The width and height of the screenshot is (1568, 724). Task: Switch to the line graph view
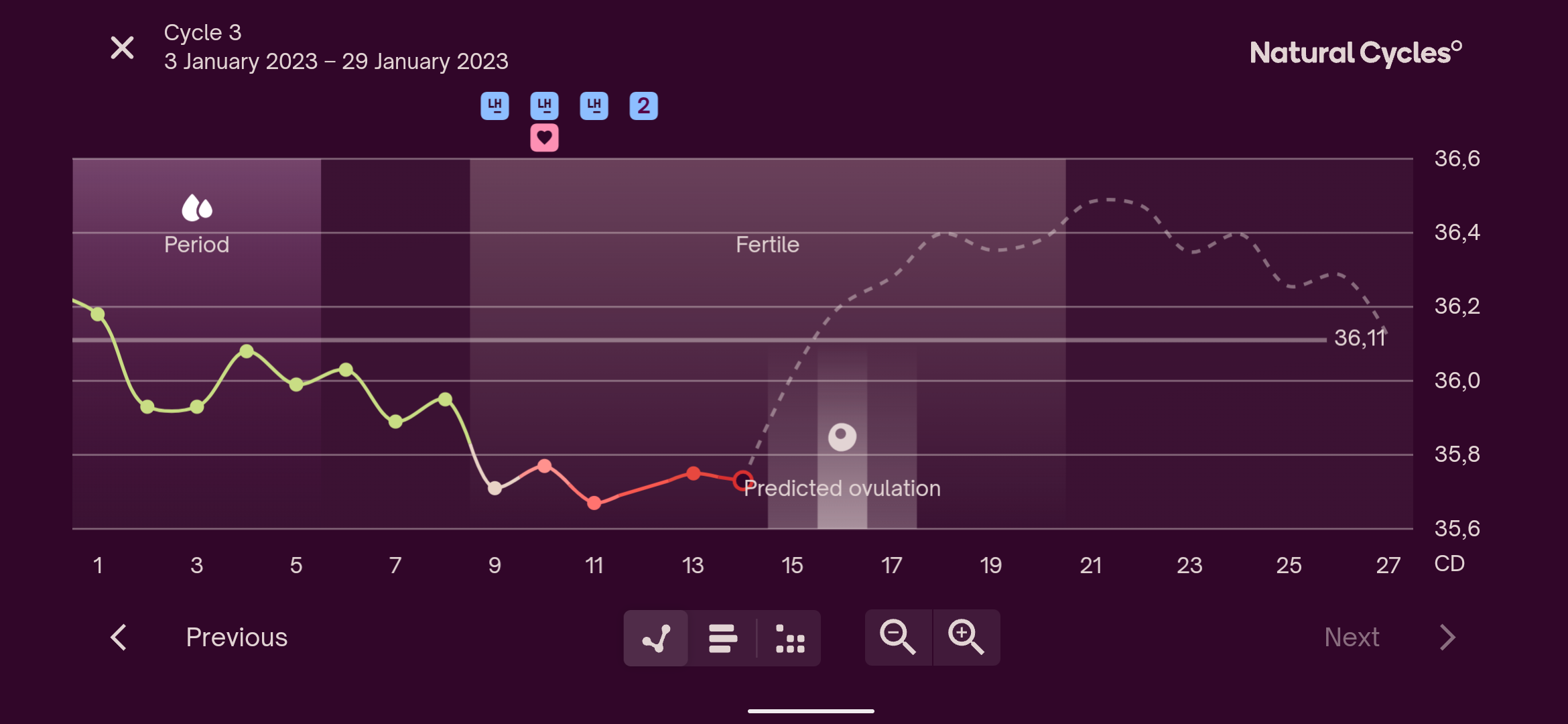pos(656,638)
